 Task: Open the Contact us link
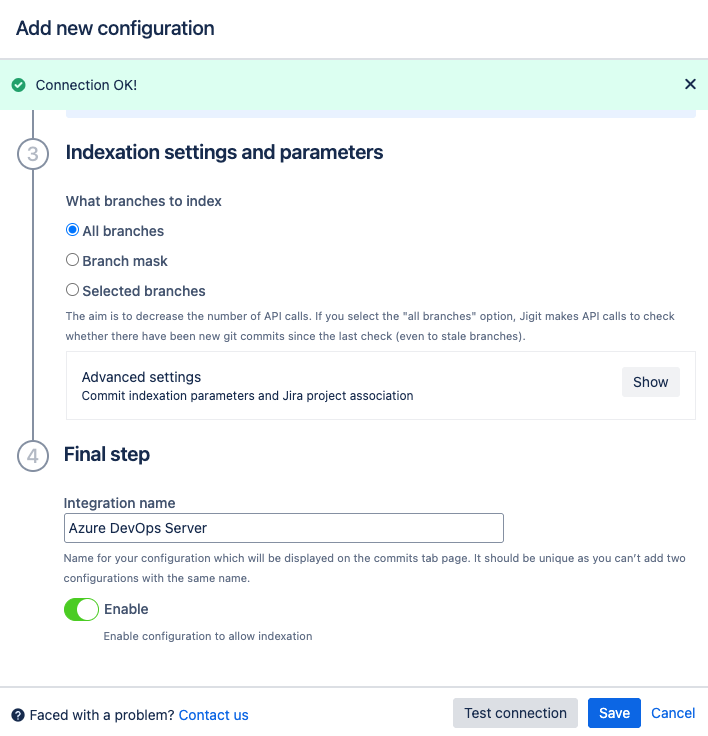[213, 715]
